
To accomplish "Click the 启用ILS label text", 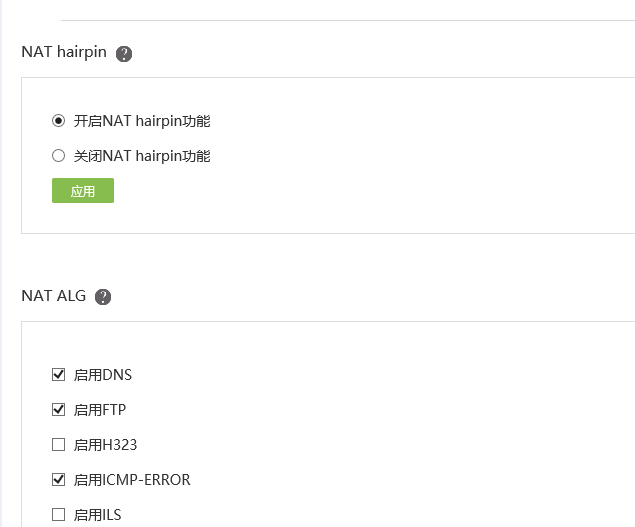I will pos(98,515).
